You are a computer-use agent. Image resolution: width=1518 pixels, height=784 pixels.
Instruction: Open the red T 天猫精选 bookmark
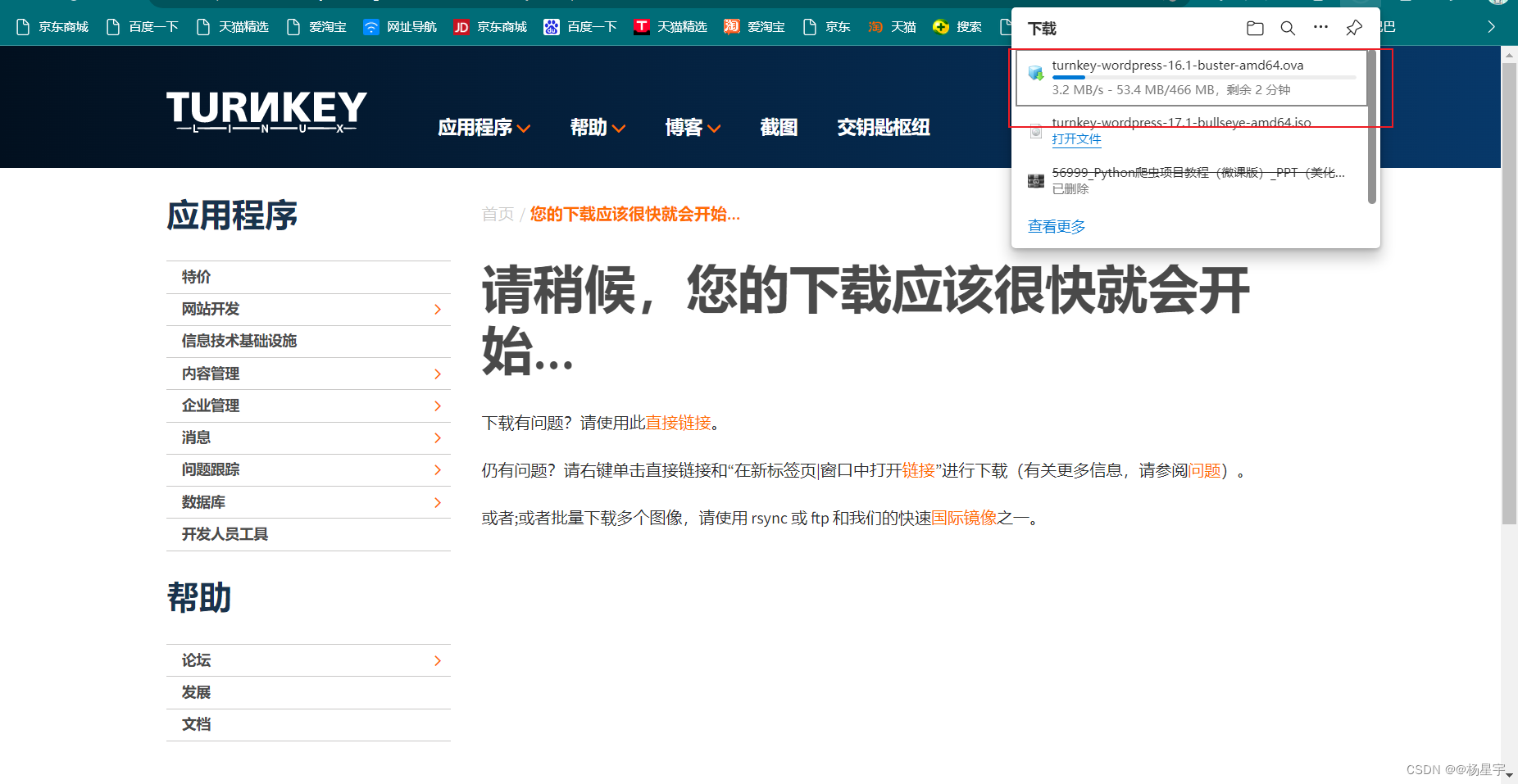pos(670,27)
